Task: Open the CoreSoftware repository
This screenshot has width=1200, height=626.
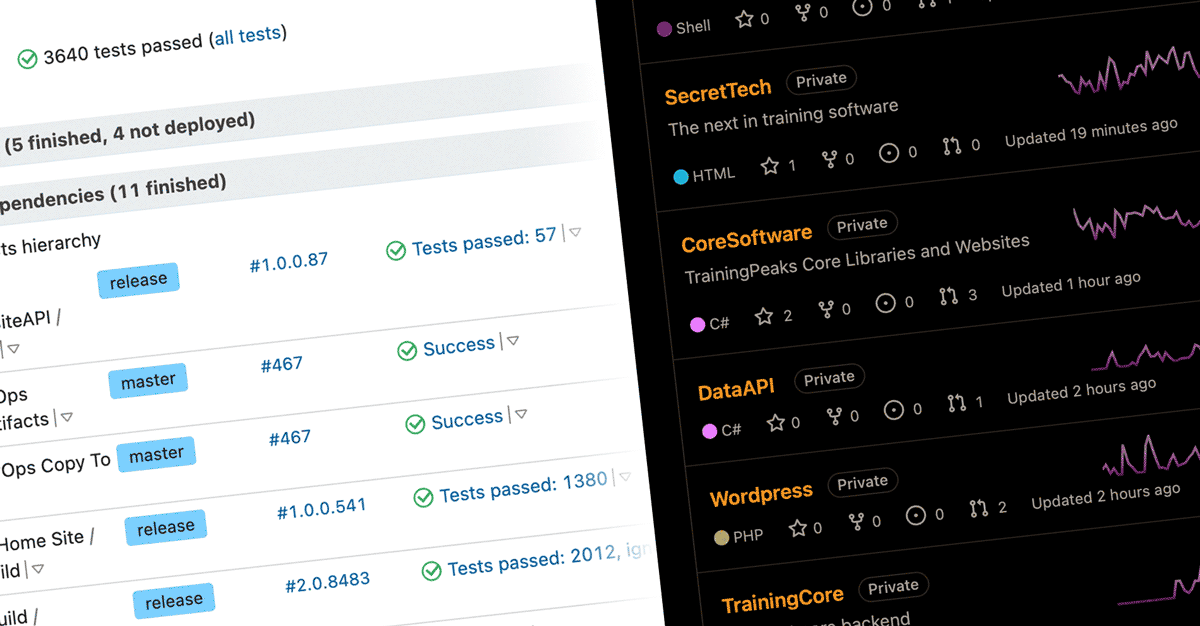Action: point(746,239)
